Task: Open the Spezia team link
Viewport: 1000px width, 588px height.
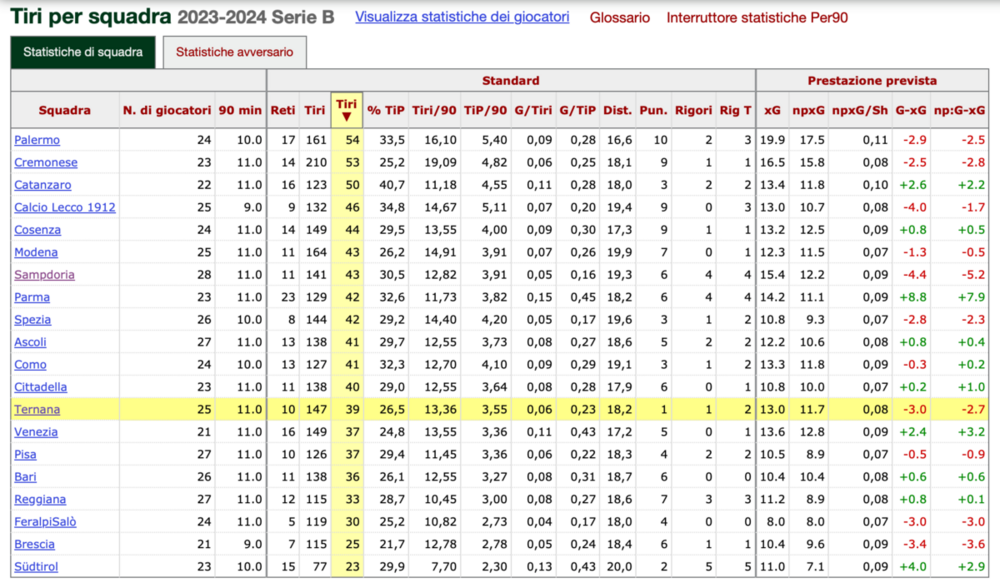Action: pos(33,320)
